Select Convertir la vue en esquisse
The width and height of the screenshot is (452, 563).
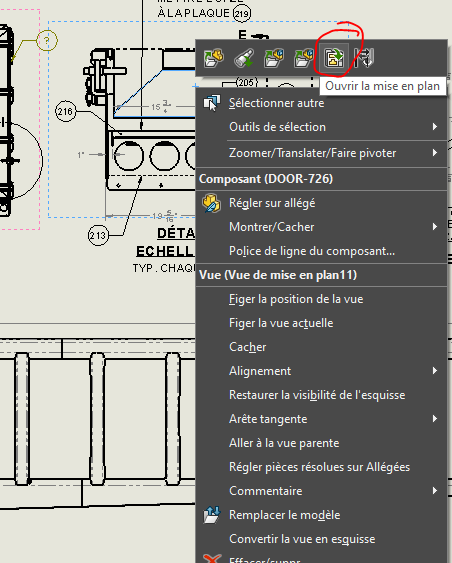point(302,539)
